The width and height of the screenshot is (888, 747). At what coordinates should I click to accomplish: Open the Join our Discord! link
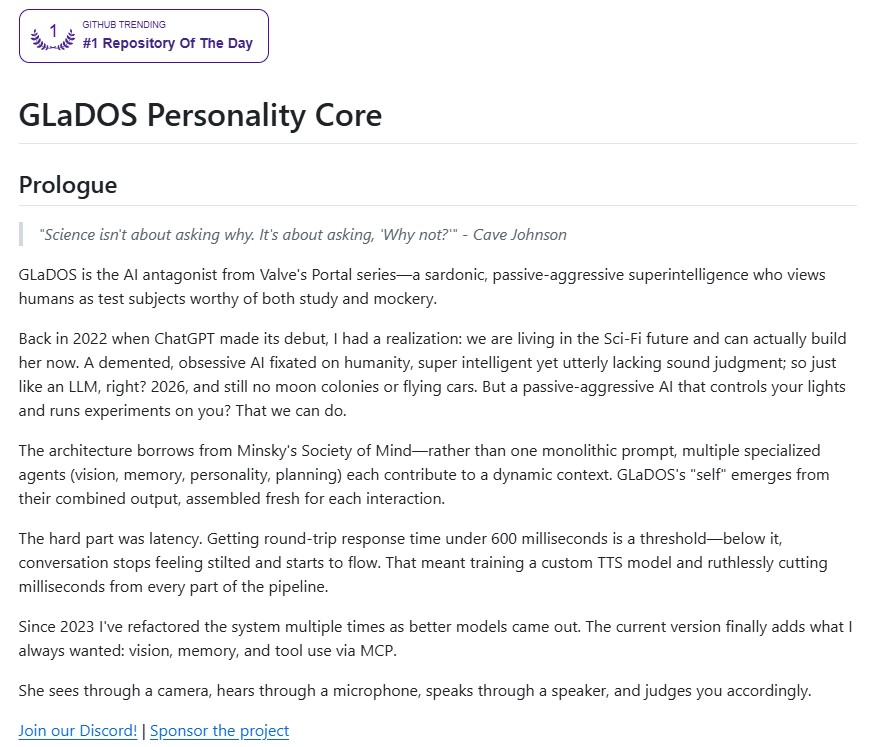point(78,731)
